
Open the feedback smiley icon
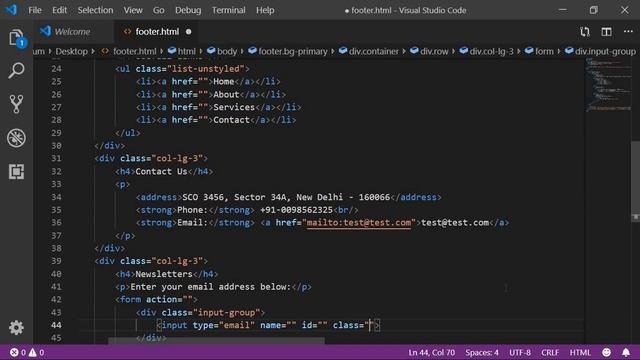607,352
